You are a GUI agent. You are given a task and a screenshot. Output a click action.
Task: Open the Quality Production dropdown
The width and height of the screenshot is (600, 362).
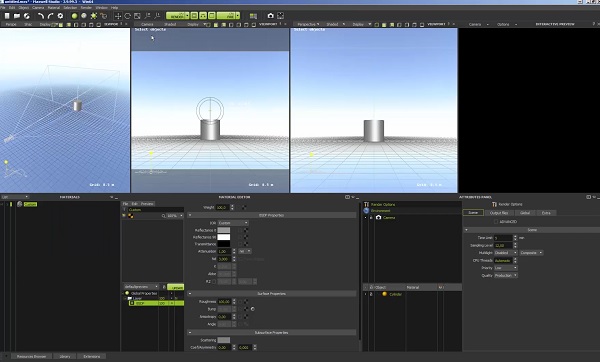pyautogui.click(x=505, y=276)
